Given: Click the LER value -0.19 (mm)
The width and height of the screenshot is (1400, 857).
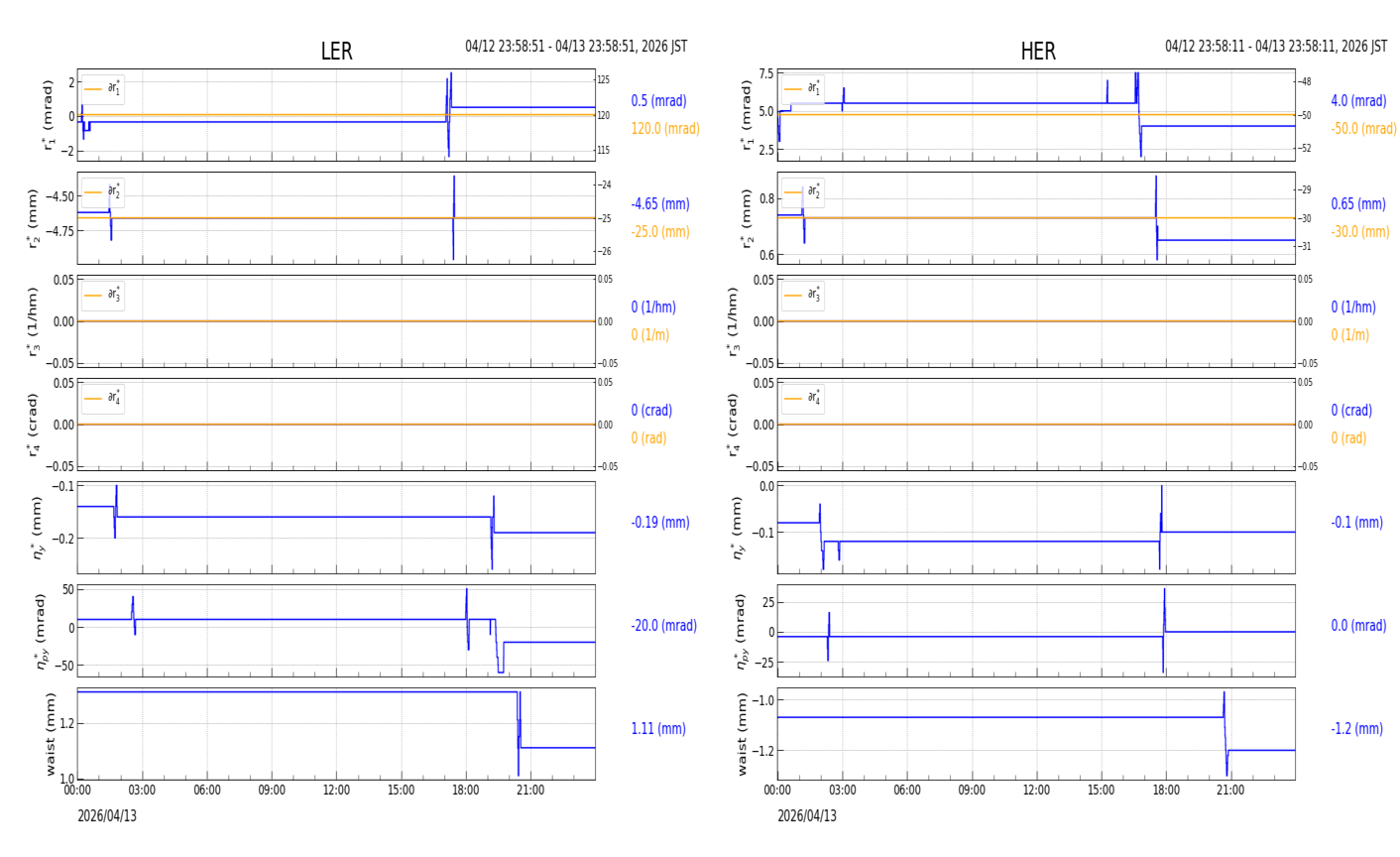Looking at the screenshot, I should click(660, 523).
